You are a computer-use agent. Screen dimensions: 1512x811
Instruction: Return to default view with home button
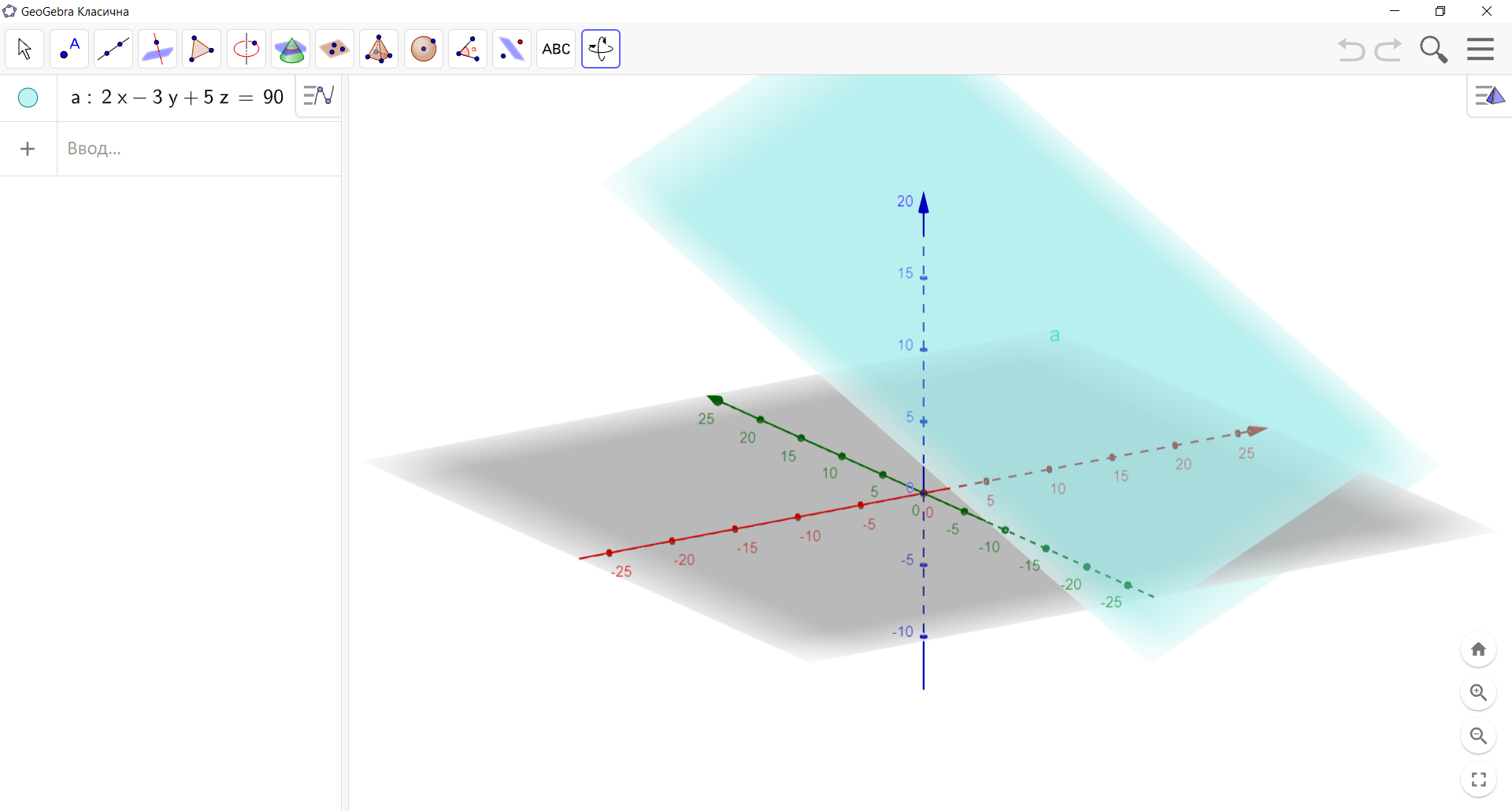[x=1479, y=650]
